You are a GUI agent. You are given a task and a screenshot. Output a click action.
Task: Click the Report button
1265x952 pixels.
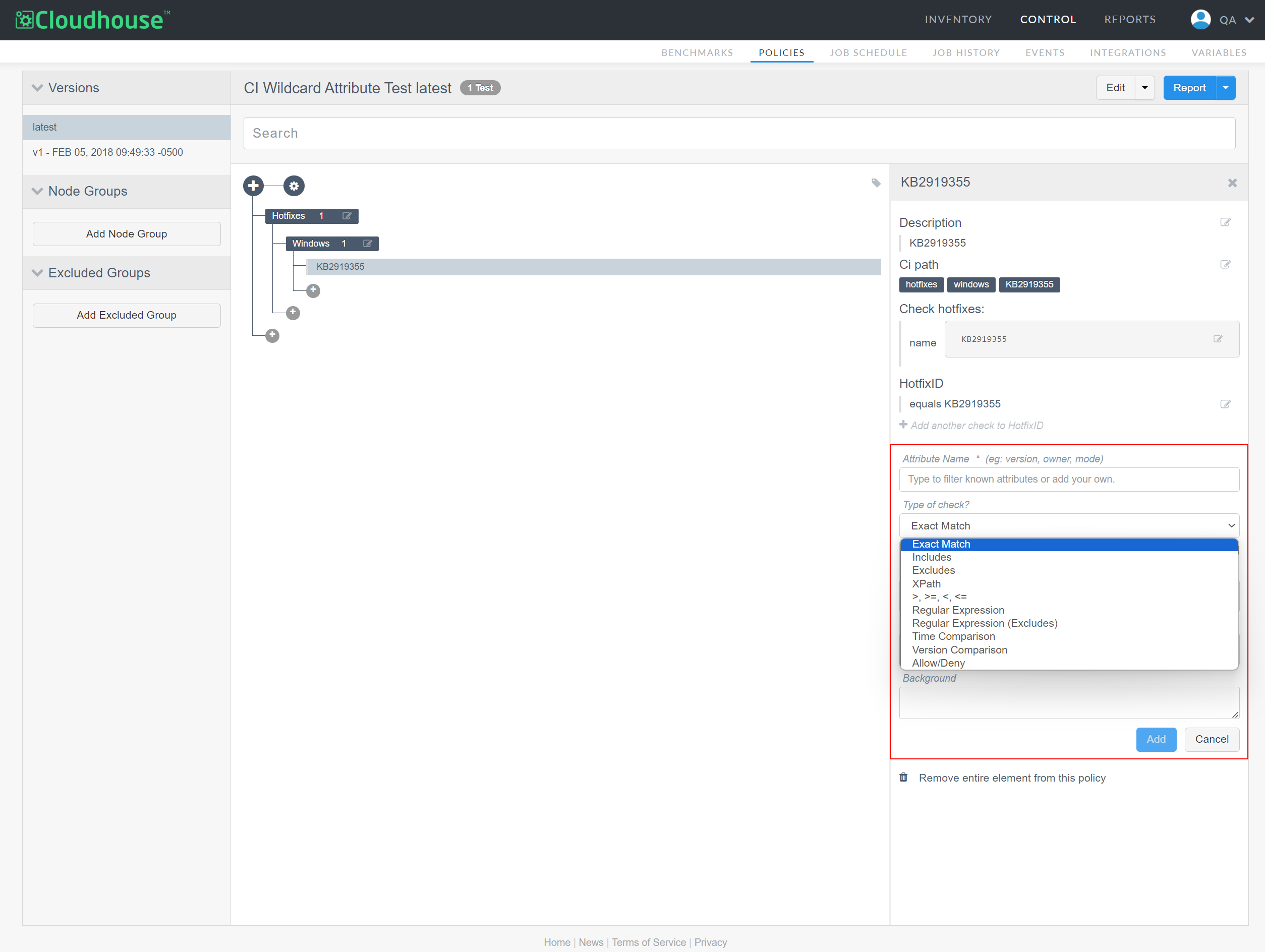click(x=1189, y=87)
